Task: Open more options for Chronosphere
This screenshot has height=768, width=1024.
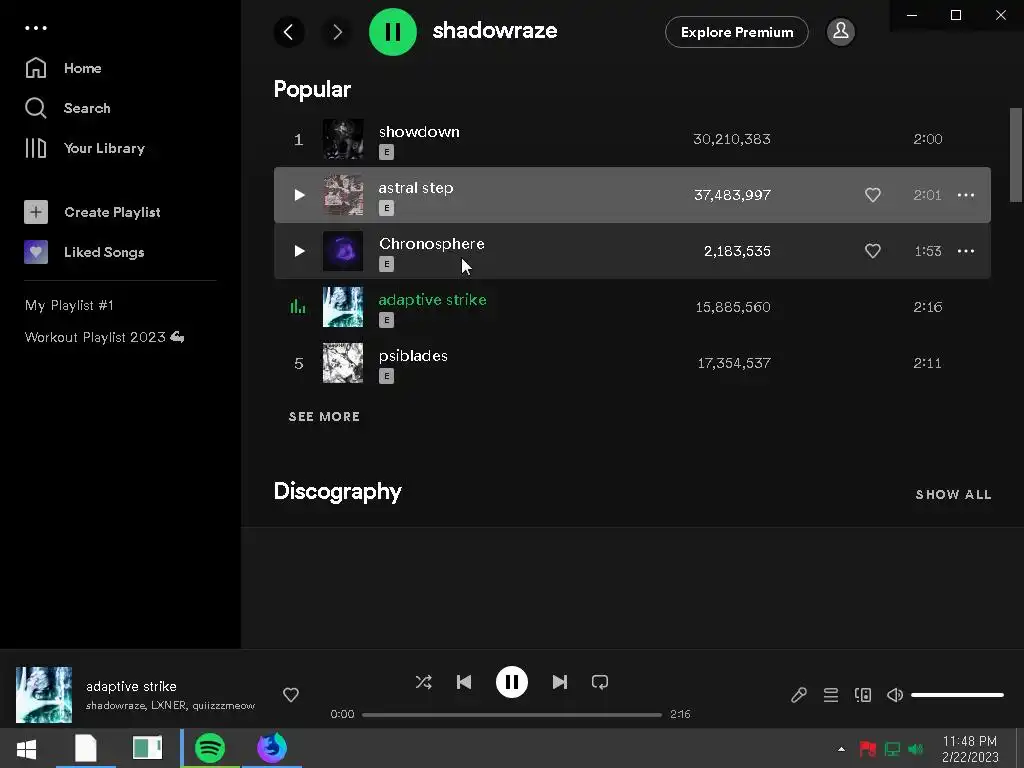Action: tap(966, 251)
